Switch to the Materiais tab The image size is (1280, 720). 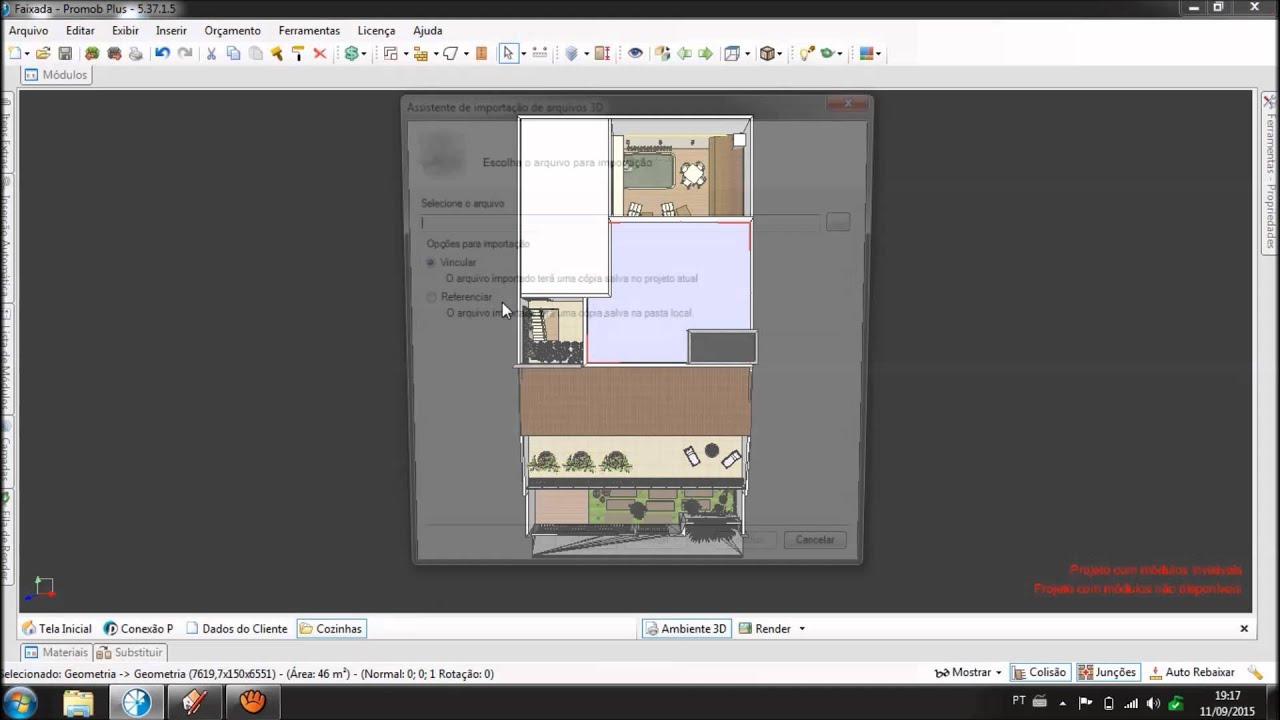pos(56,653)
